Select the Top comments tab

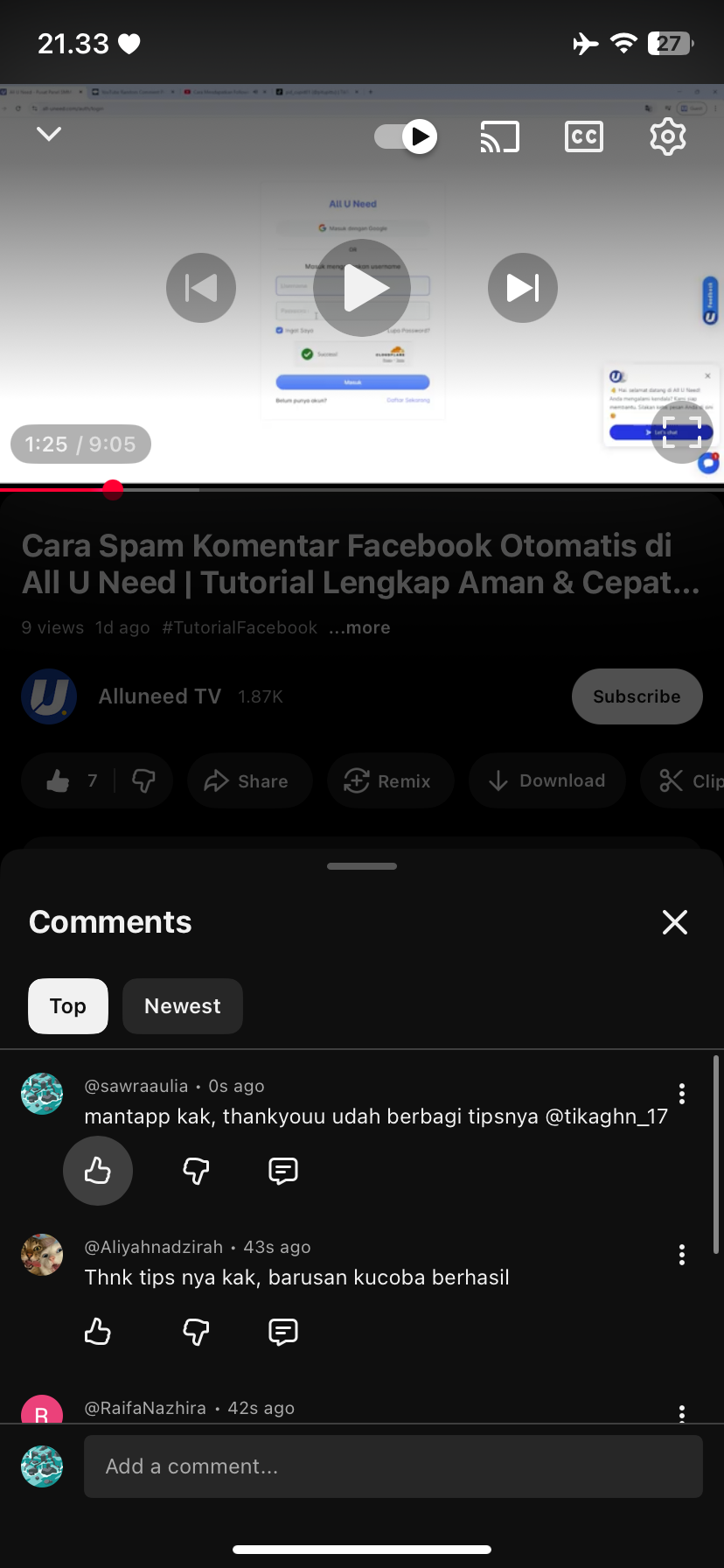[68, 1006]
